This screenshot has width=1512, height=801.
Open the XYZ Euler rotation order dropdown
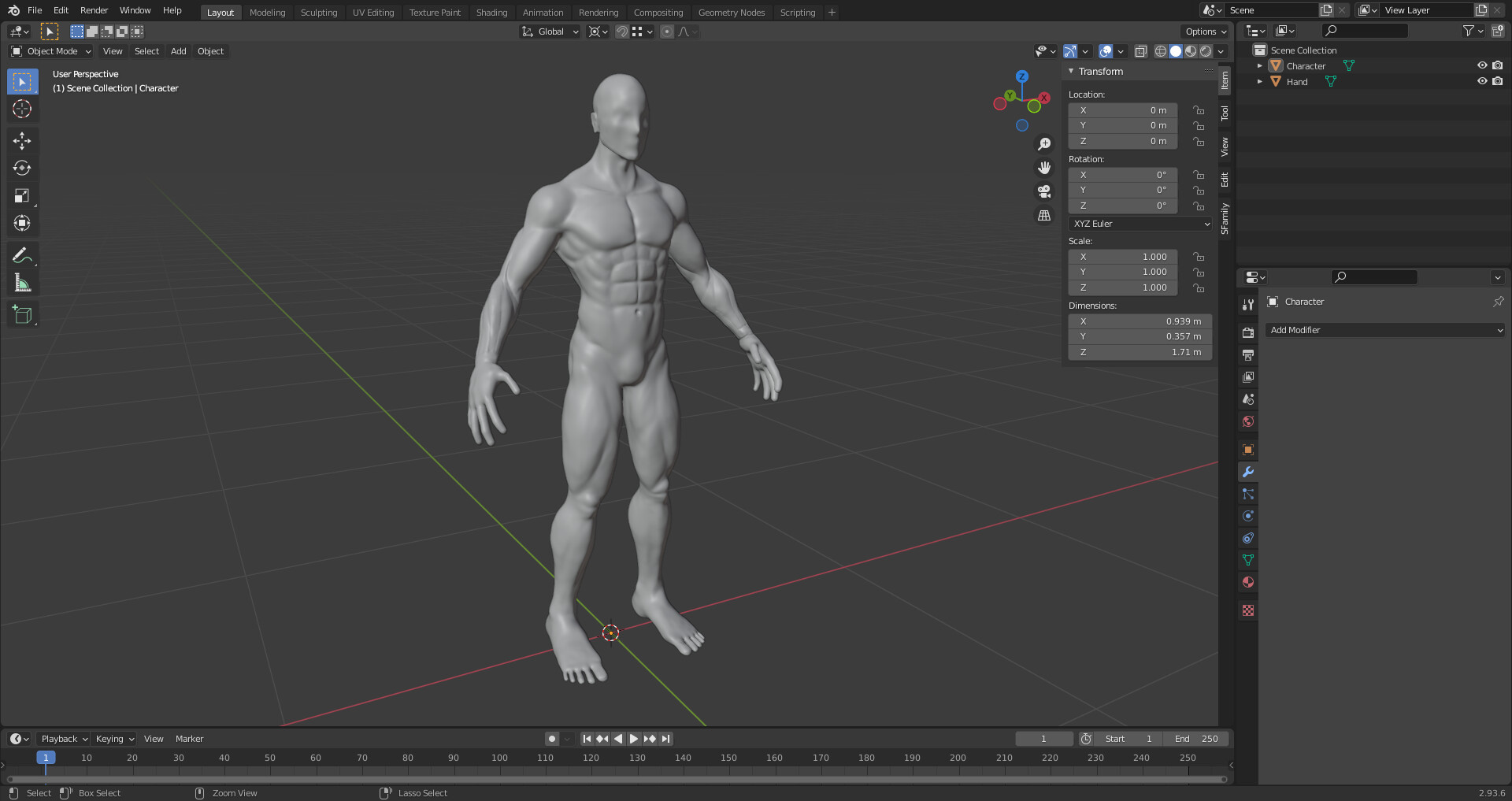tap(1140, 224)
